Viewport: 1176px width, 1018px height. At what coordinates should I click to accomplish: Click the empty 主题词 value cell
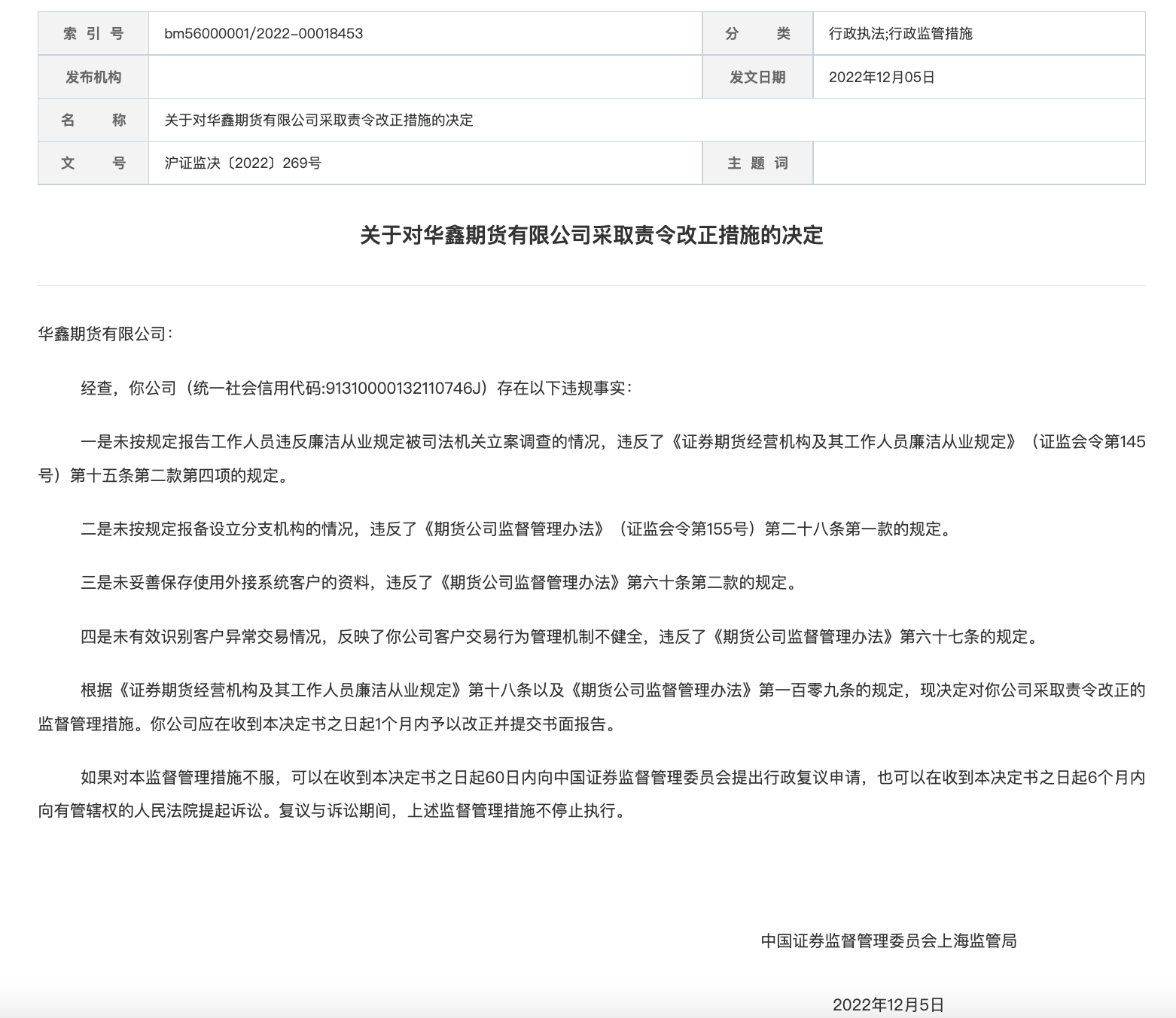(x=979, y=163)
